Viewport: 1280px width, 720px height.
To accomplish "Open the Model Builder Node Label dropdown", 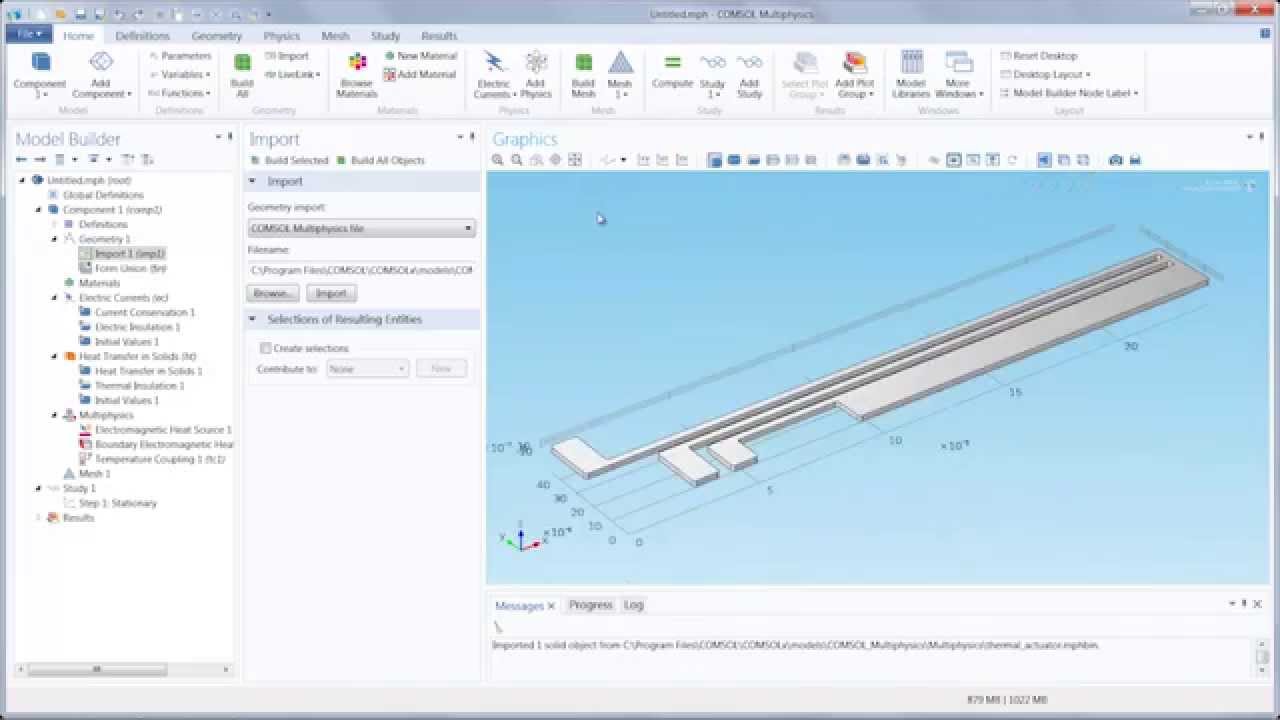I will (x=1069, y=93).
